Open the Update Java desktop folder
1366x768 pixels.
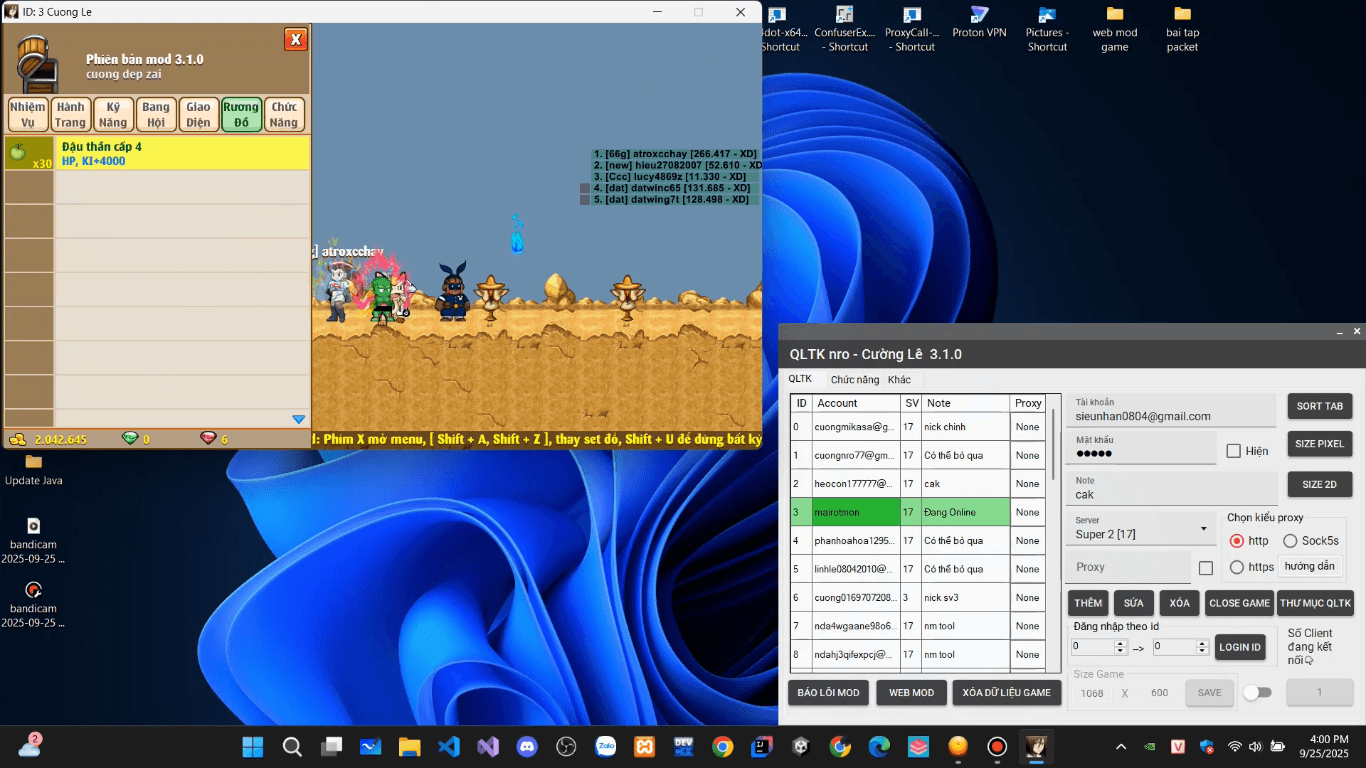(34, 469)
